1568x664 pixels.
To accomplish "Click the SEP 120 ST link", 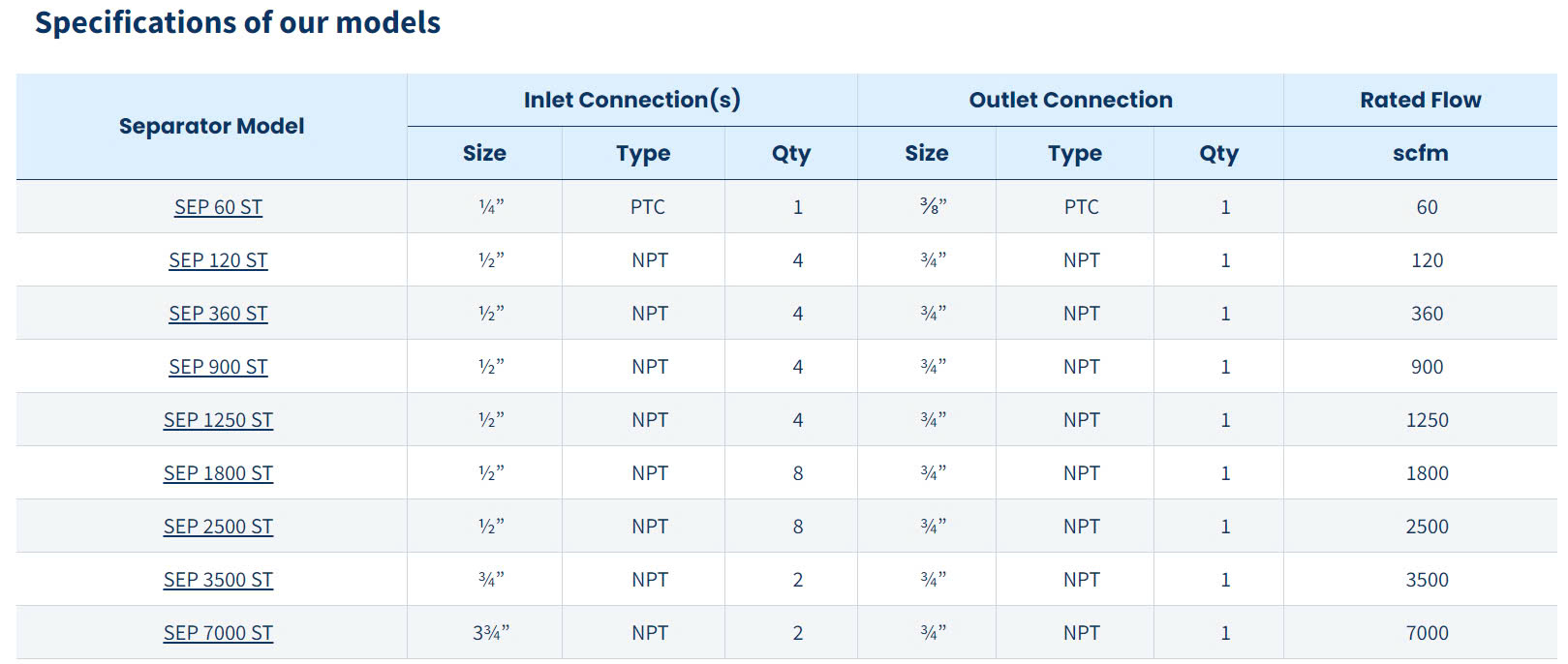I will pyautogui.click(x=218, y=260).
